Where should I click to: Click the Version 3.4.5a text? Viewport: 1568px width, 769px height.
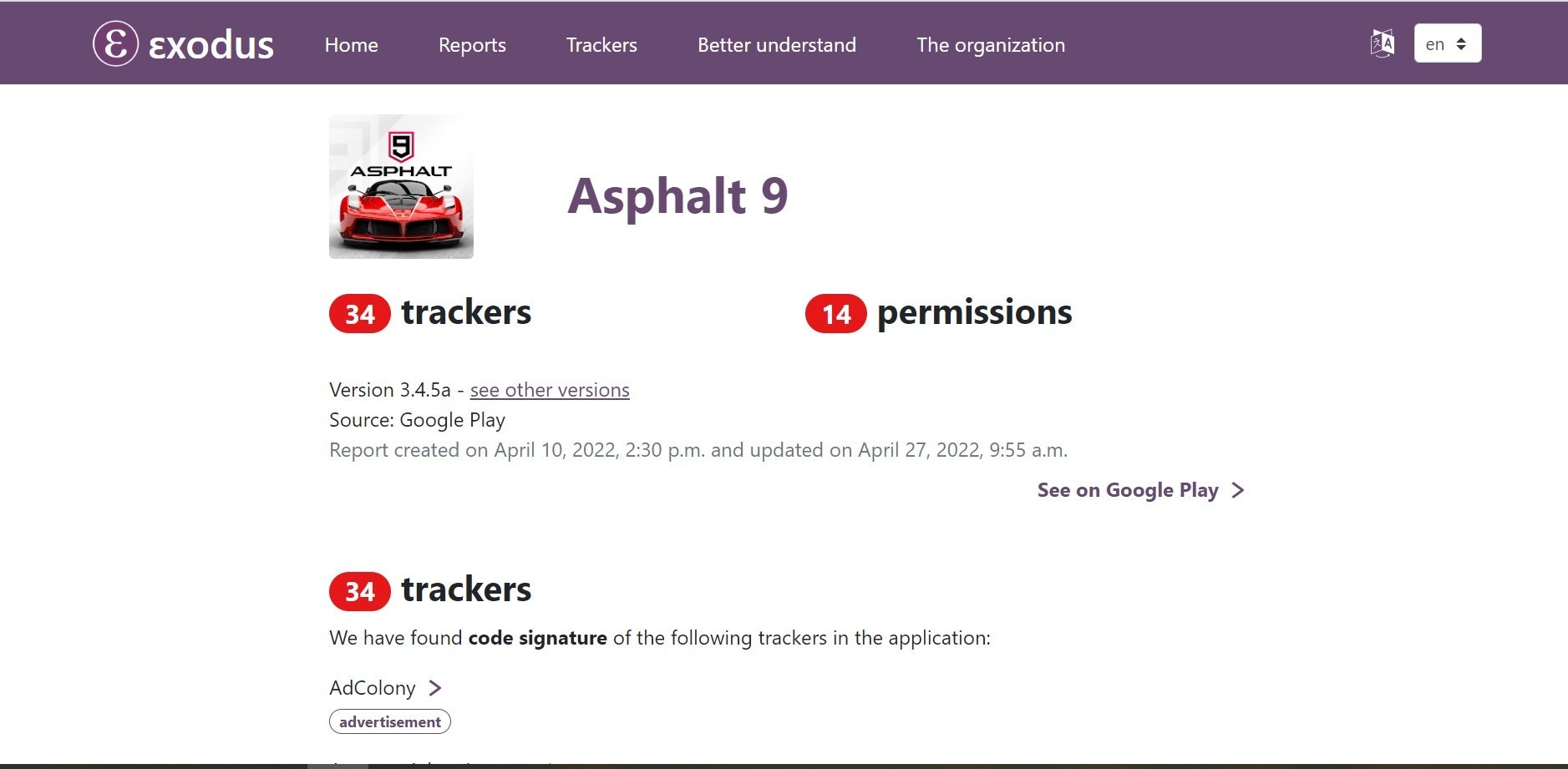coord(389,390)
